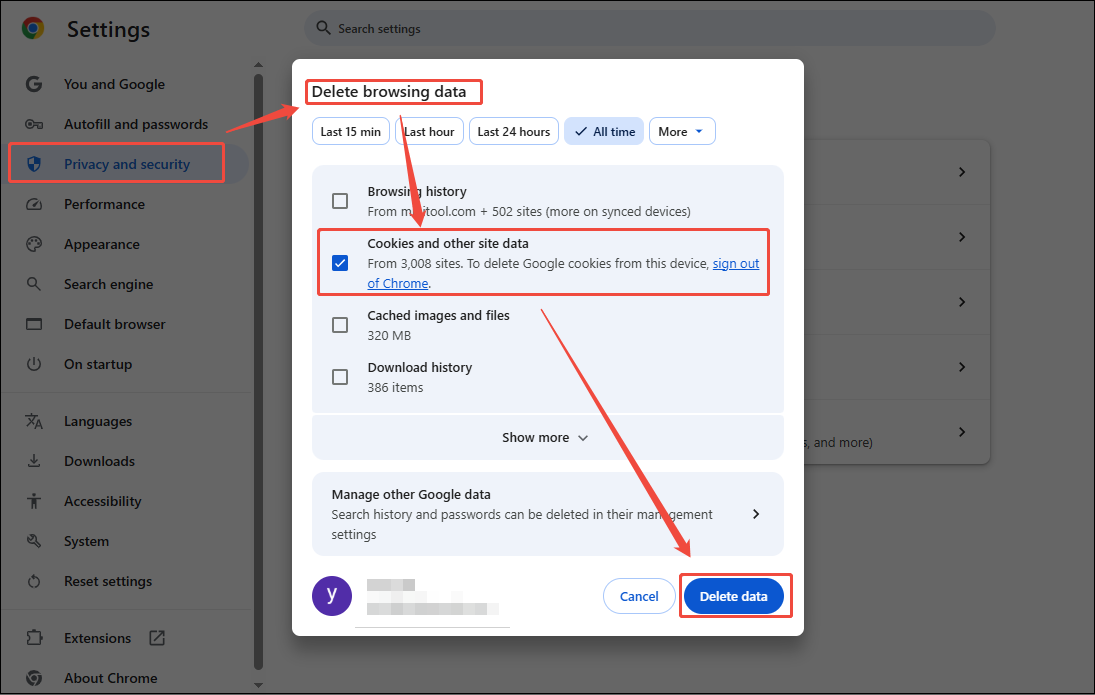This screenshot has width=1095, height=695.
Task: Click the Delete data button
Action: tap(735, 595)
